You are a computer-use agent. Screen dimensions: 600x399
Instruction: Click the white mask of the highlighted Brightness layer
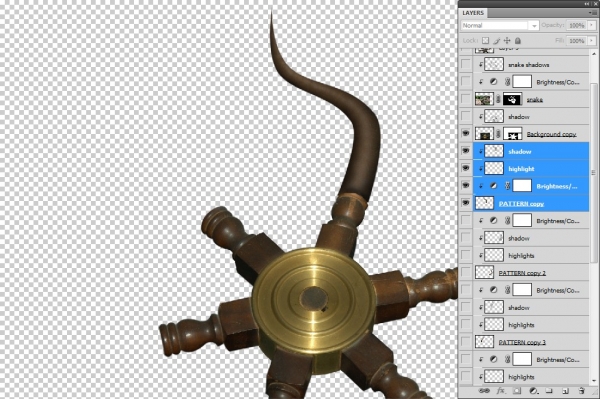pyautogui.click(x=522, y=186)
